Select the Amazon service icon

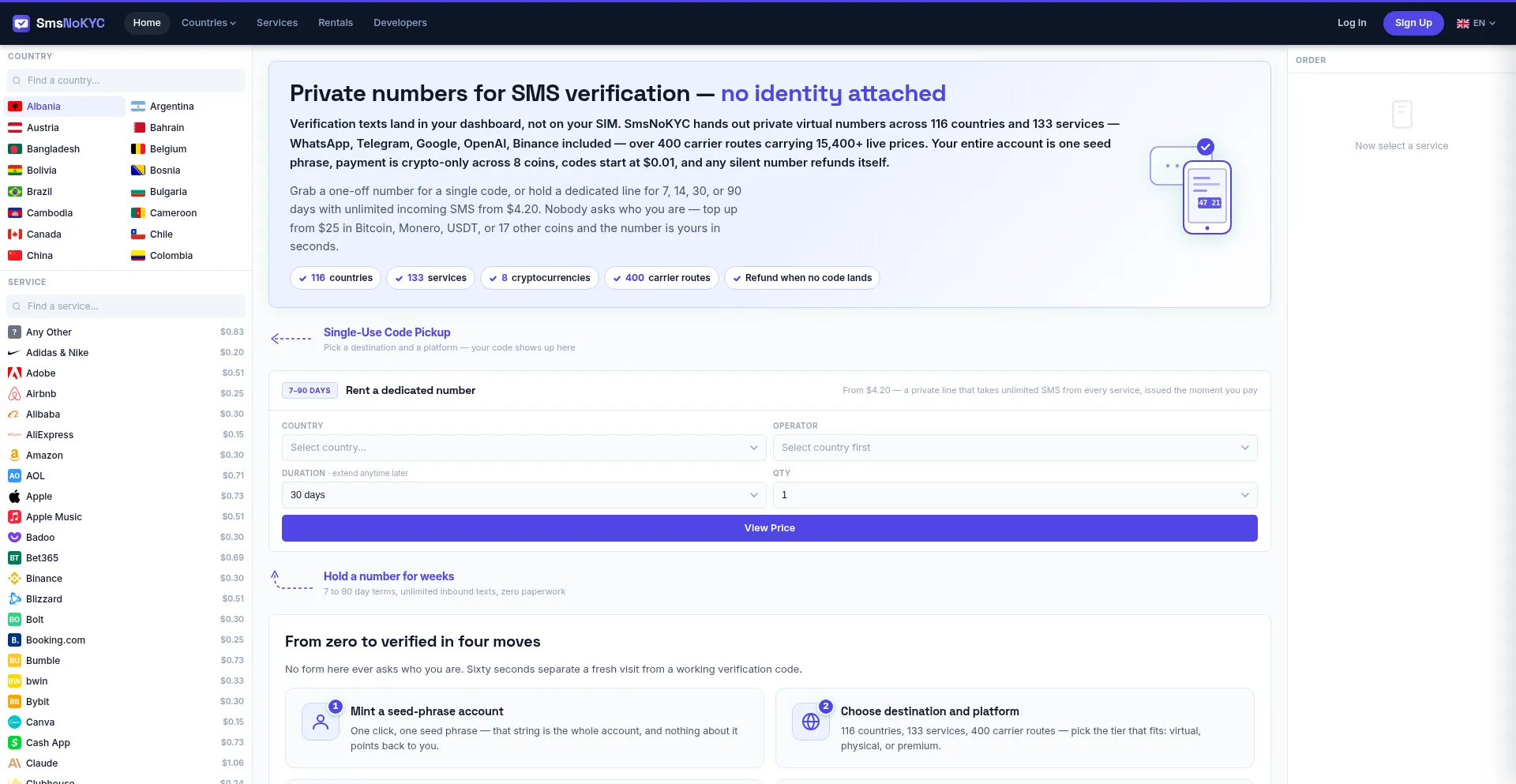point(14,456)
